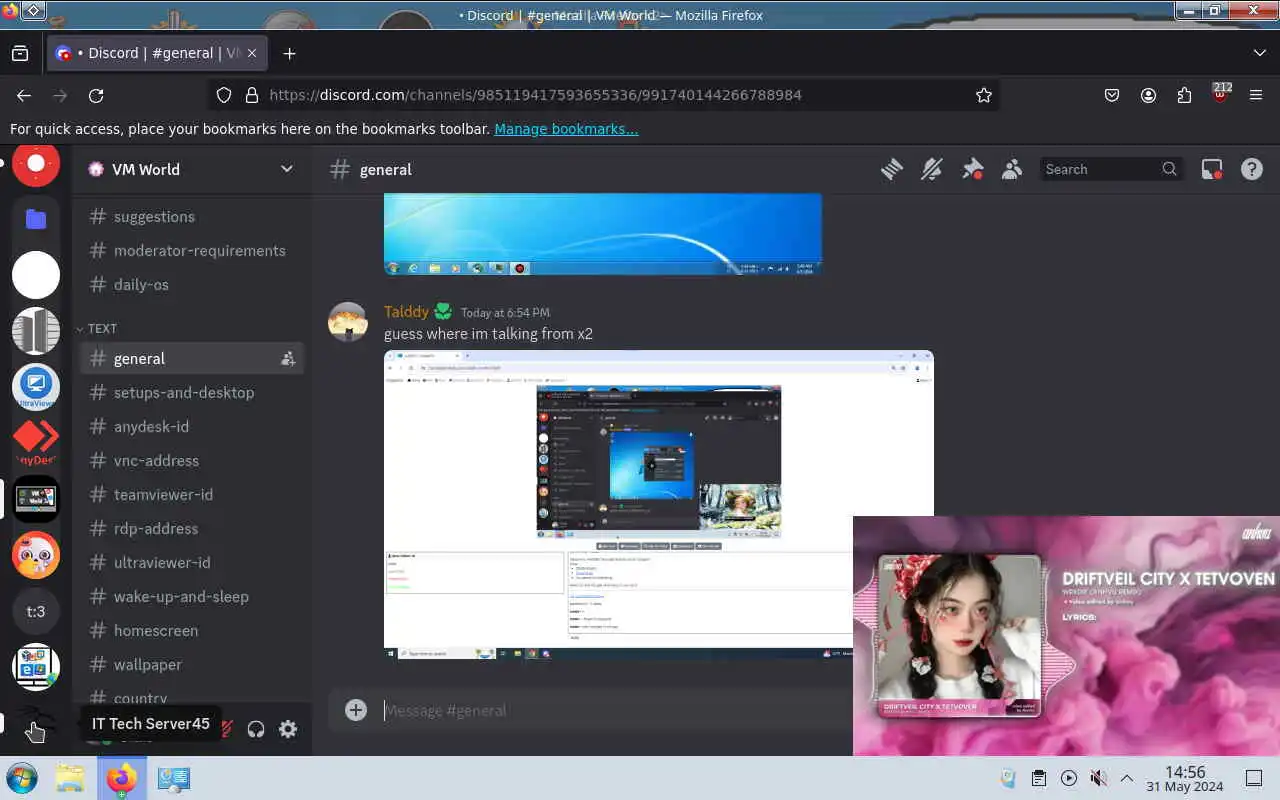Viewport: 1280px width, 800px height.
Task: Toggle deafen with the headphones icon
Action: click(x=256, y=729)
